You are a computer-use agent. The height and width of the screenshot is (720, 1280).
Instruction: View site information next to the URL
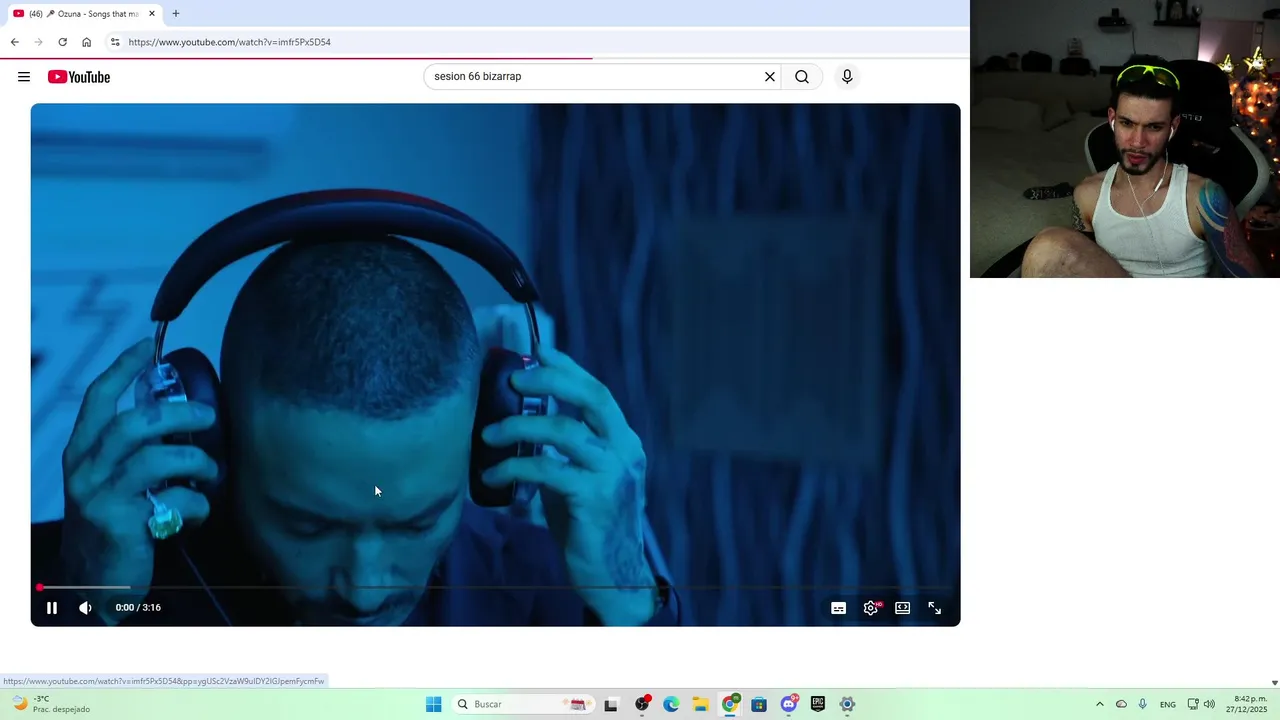coord(115,42)
